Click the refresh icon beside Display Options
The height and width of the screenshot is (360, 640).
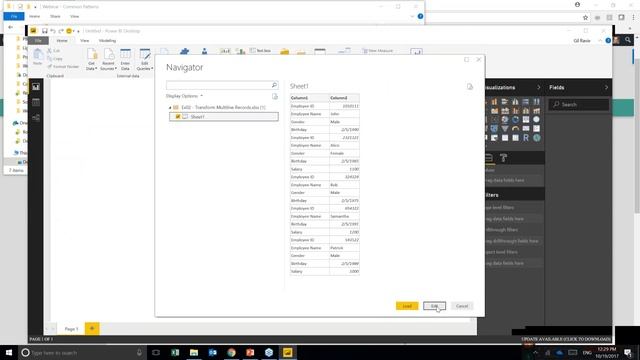point(275,96)
